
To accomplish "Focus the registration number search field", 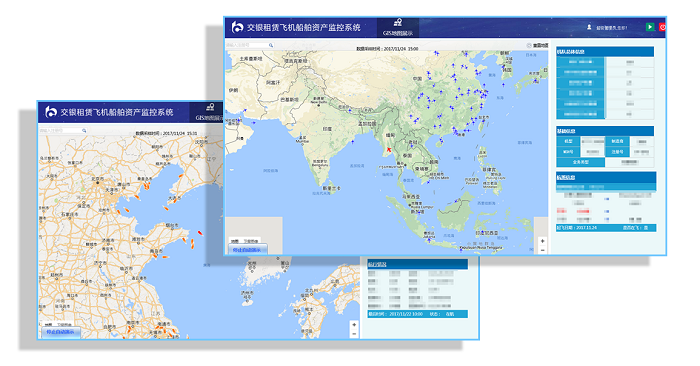I will click(x=247, y=45).
